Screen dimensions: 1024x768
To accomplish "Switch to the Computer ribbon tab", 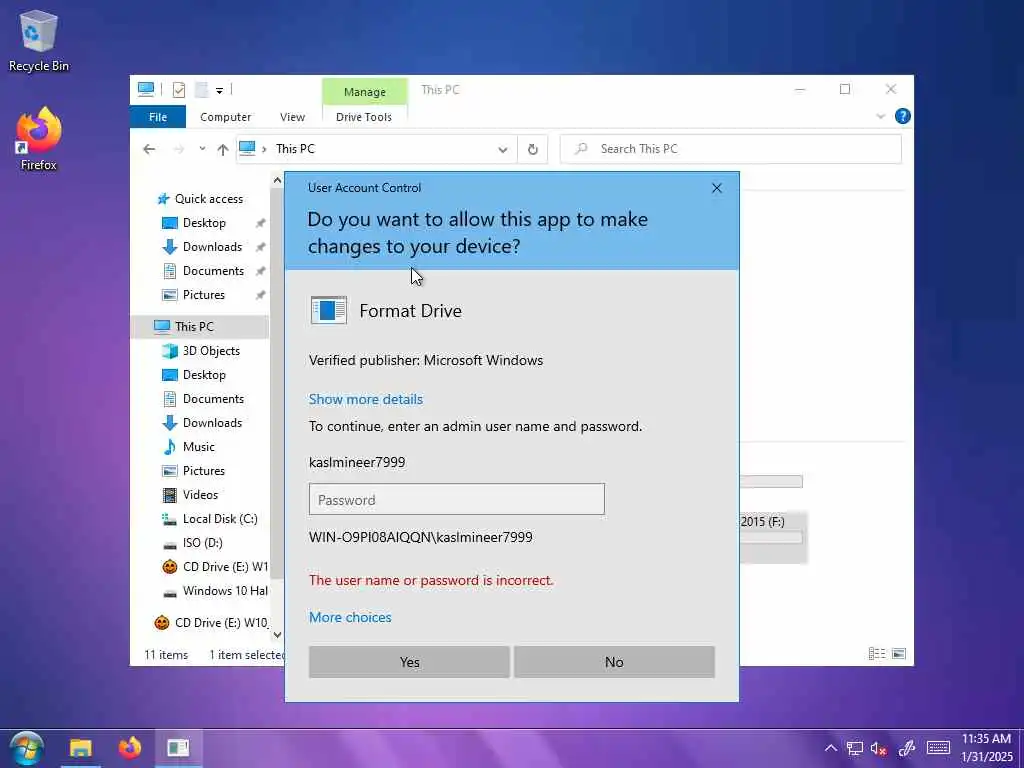I will pyautogui.click(x=225, y=117).
